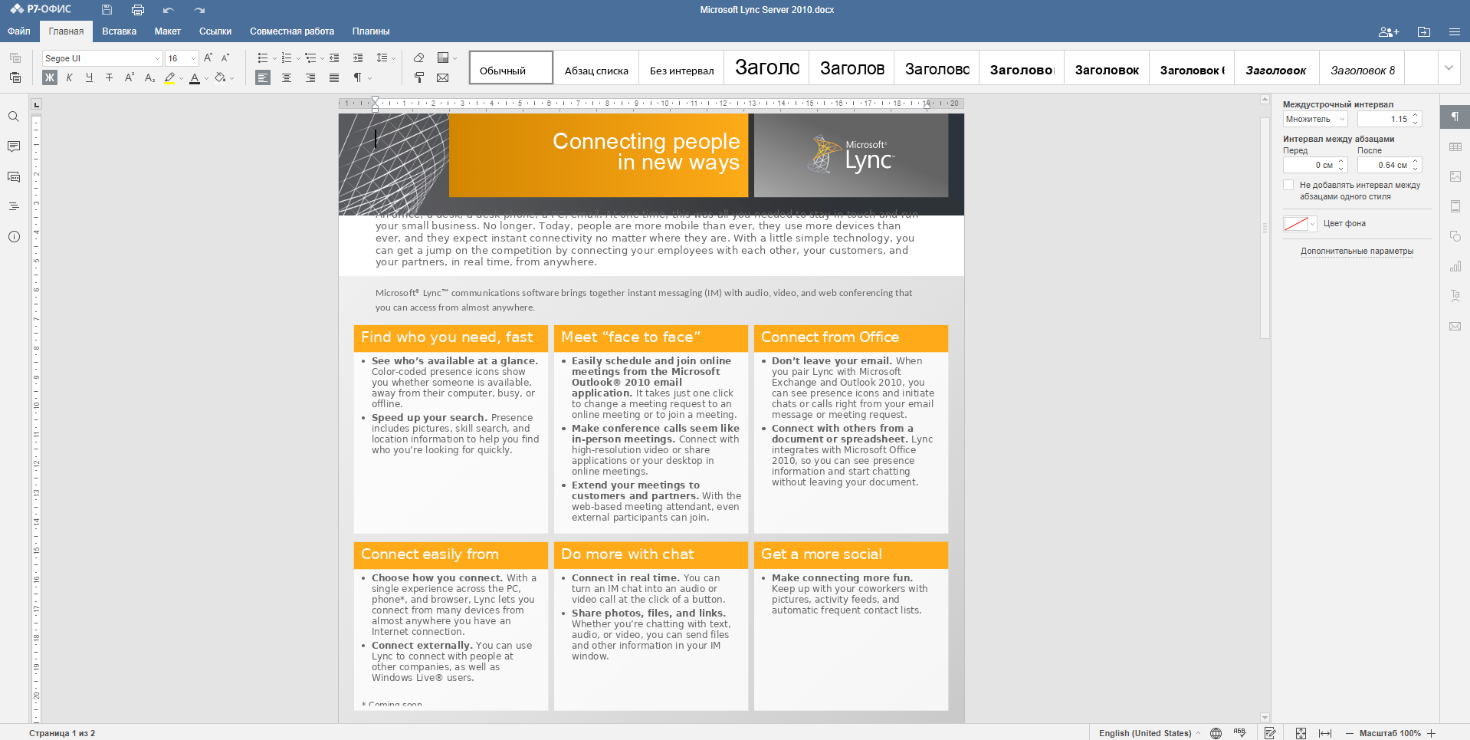Open the Множитель line spacing dropdown
Screen dimensions: 1470x740
click(x=1315, y=119)
